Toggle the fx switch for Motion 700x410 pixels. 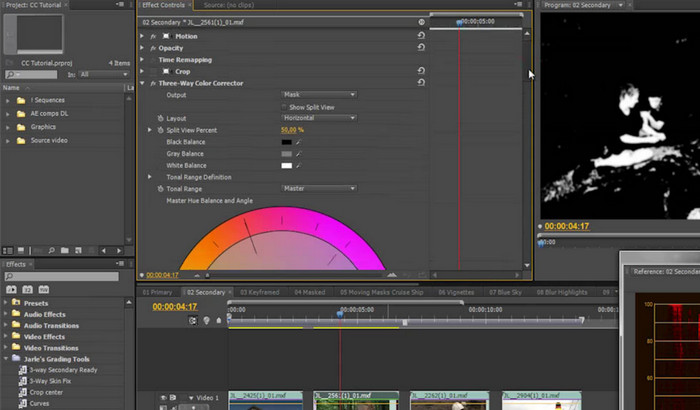(x=153, y=36)
